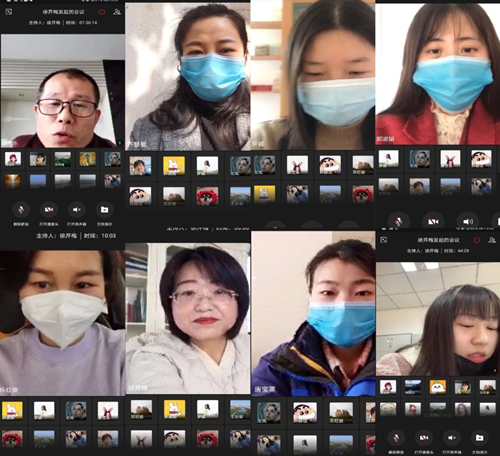Select the orange cartoon avatar in 44:09 meeting
500x456 pixels.
(438, 387)
